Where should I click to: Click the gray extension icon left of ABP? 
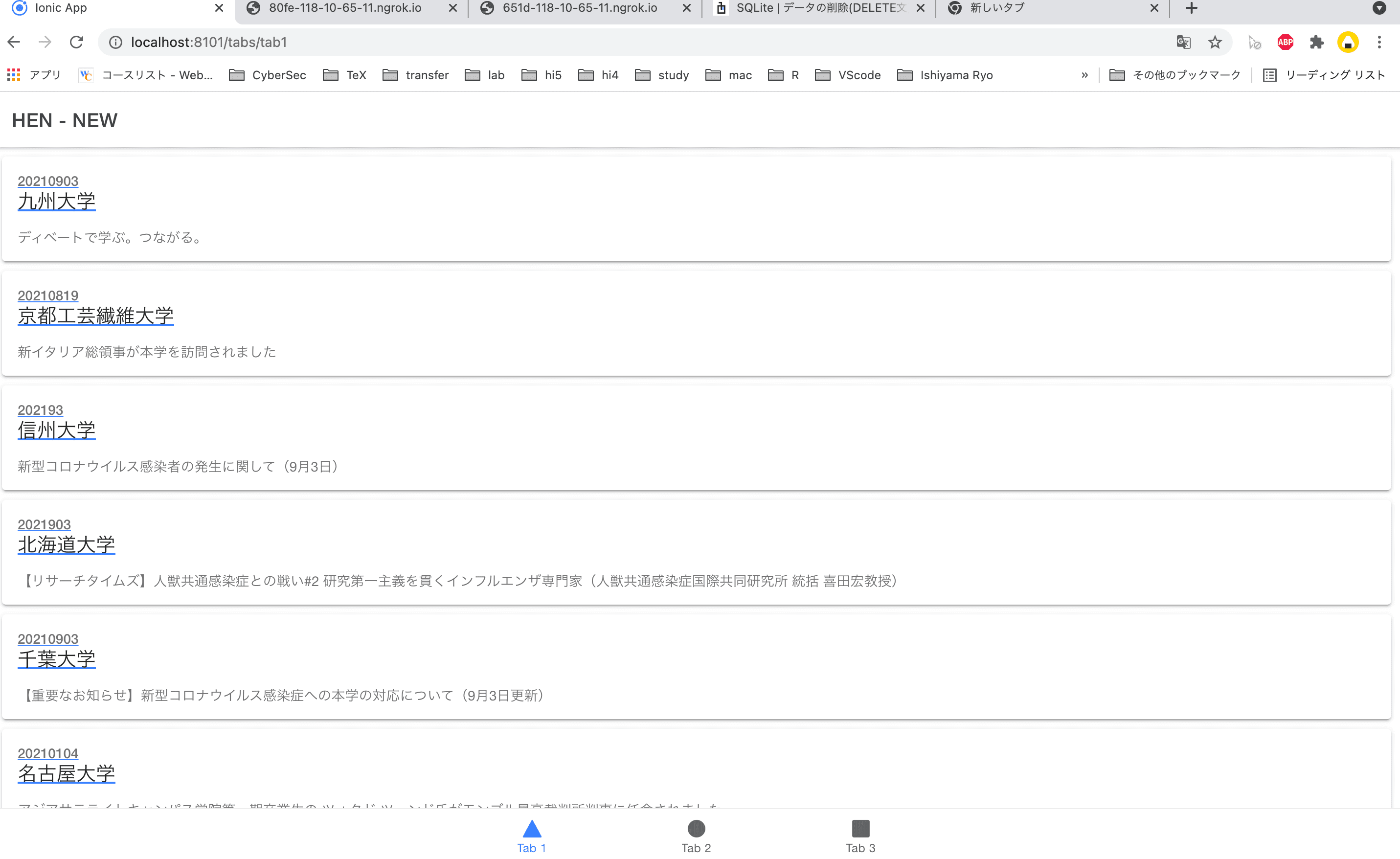click(x=1255, y=42)
